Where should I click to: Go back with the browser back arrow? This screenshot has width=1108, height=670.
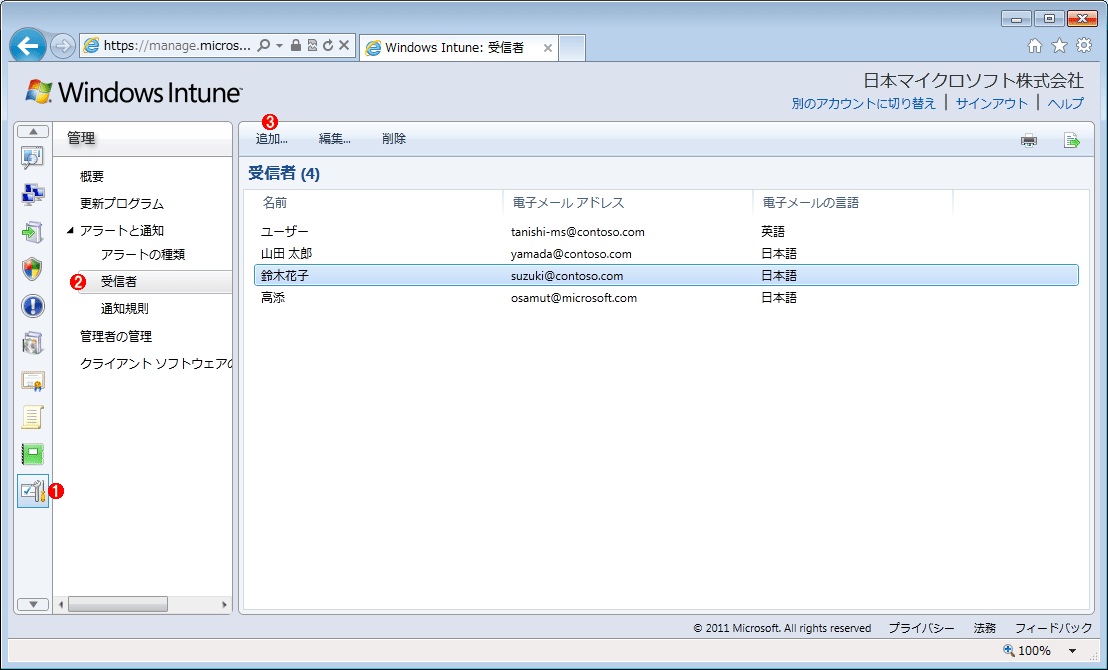(x=28, y=47)
